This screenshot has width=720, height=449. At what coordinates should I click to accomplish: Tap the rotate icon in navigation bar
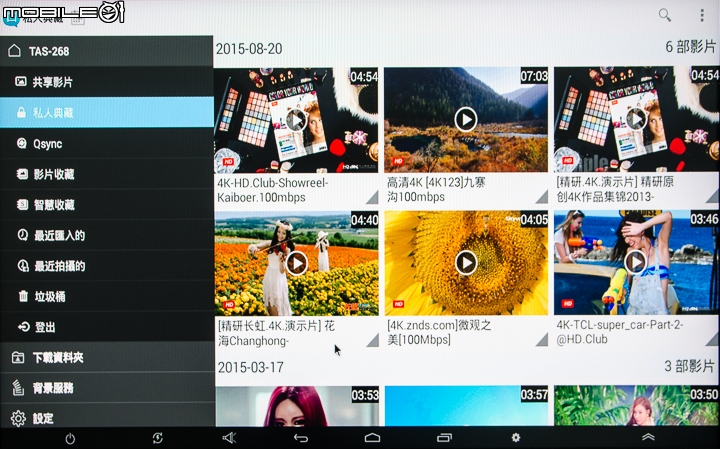coord(158,438)
